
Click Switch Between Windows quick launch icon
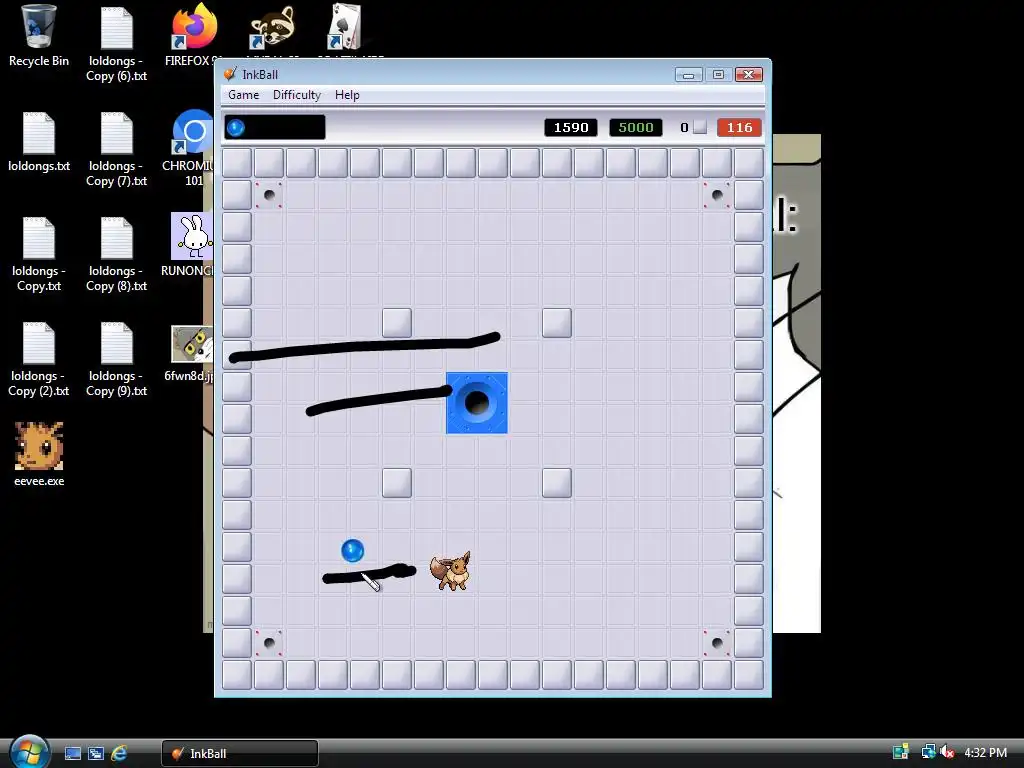coord(96,753)
